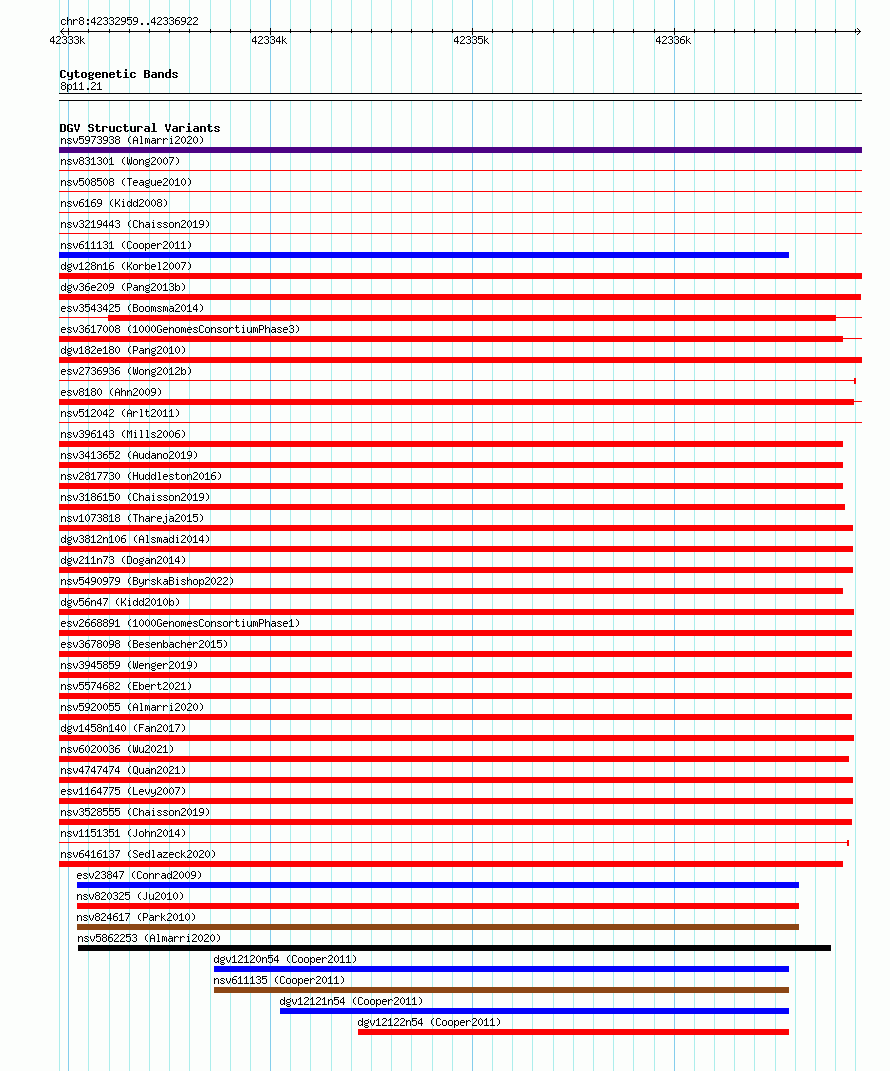Open nsv611131 (Cooper2011) variant entry
The image size is (890, 1071).
[x=126, y=245]
